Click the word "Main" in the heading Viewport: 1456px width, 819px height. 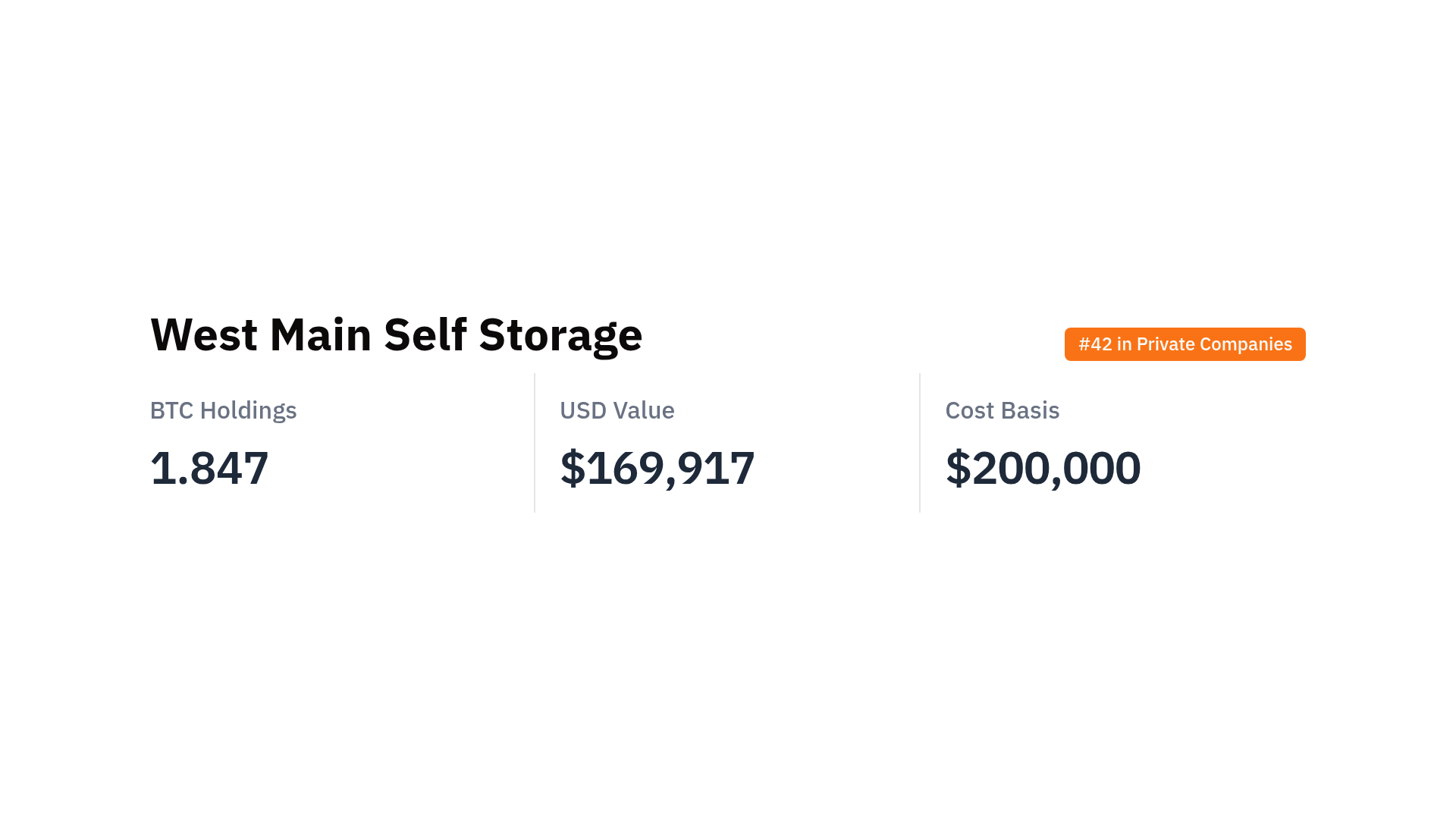coord(320,334)
